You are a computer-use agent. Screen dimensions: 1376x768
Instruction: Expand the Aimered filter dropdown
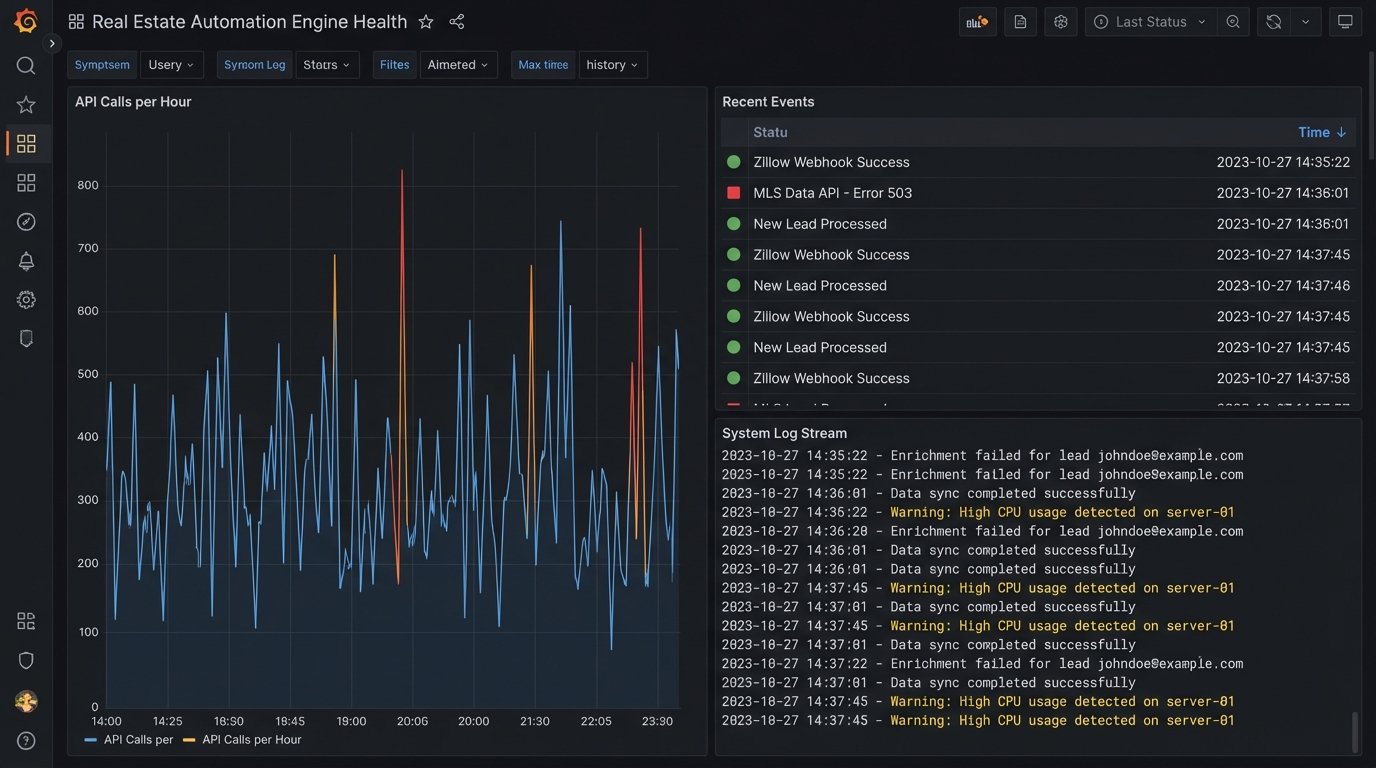coord(458,64)
